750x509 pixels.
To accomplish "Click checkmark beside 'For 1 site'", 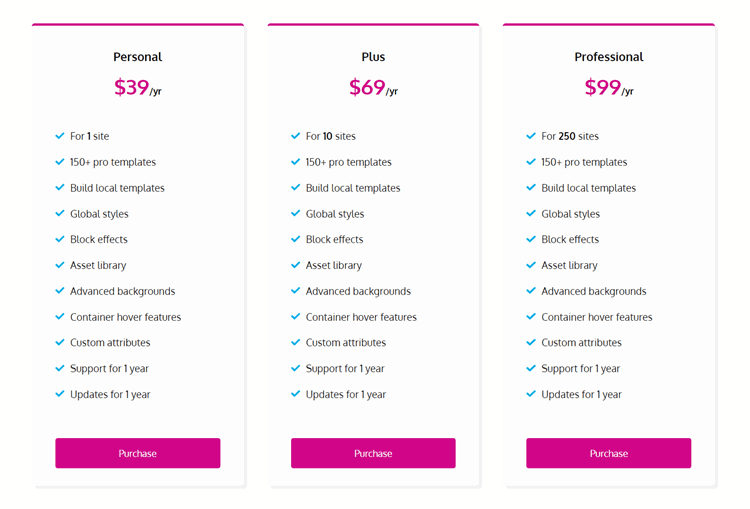I will [60, 136].
